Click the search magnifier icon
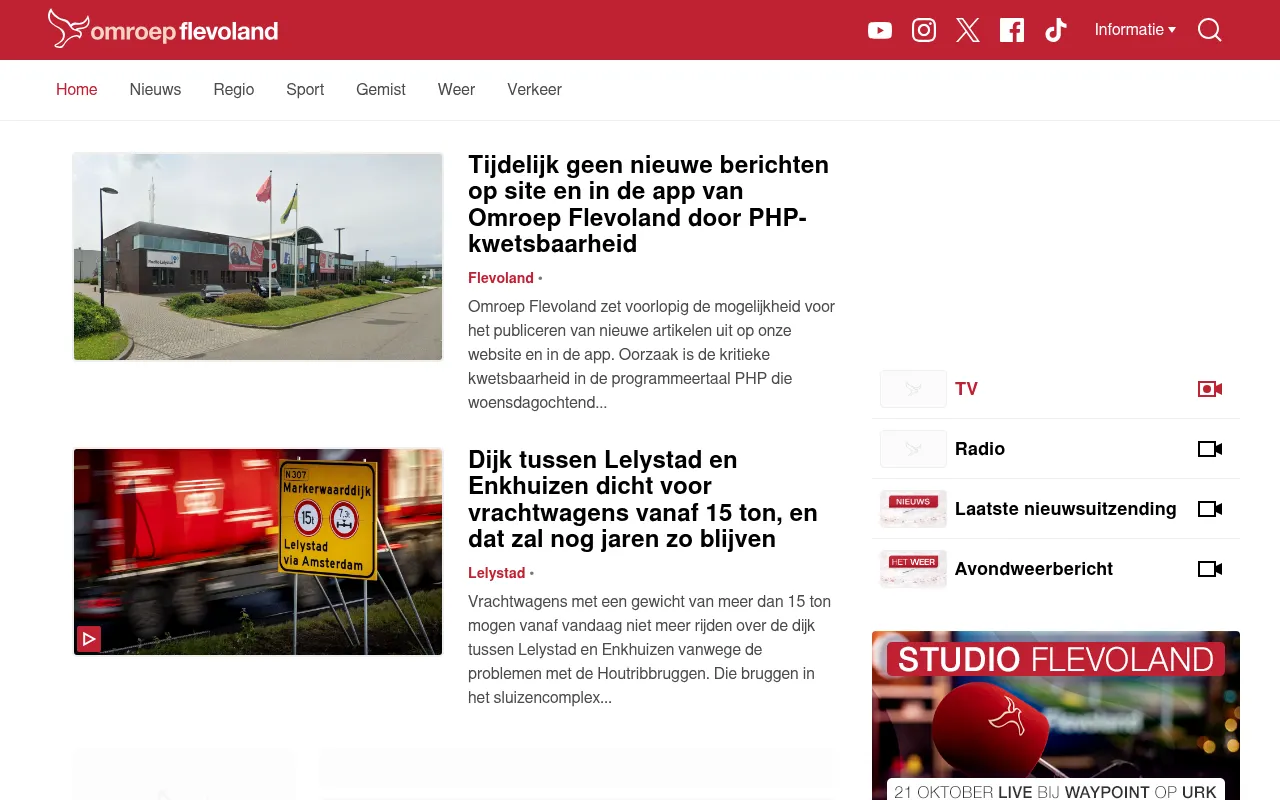The height and width of the screenshot is (800, 1280). tap(1210, 30)
